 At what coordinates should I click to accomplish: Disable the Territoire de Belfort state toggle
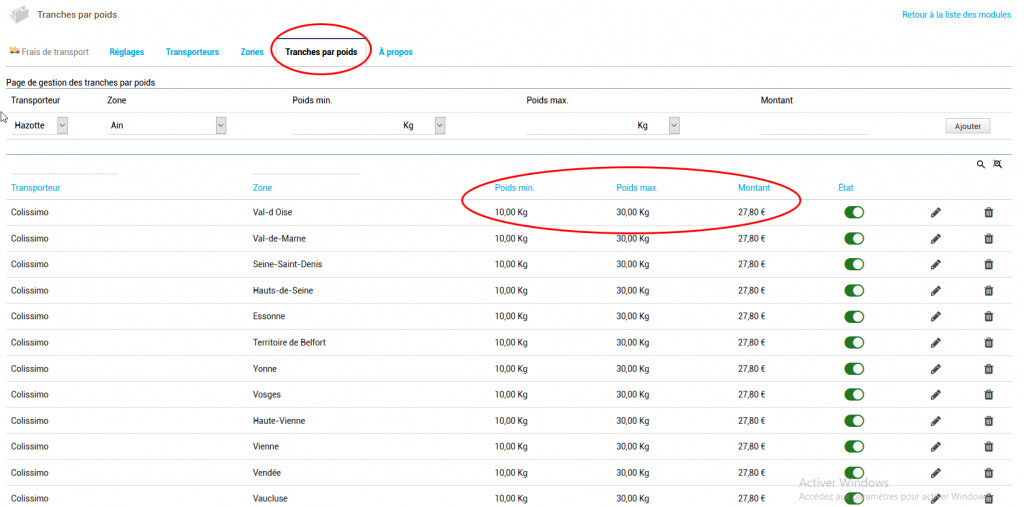[x=854, y=342]
